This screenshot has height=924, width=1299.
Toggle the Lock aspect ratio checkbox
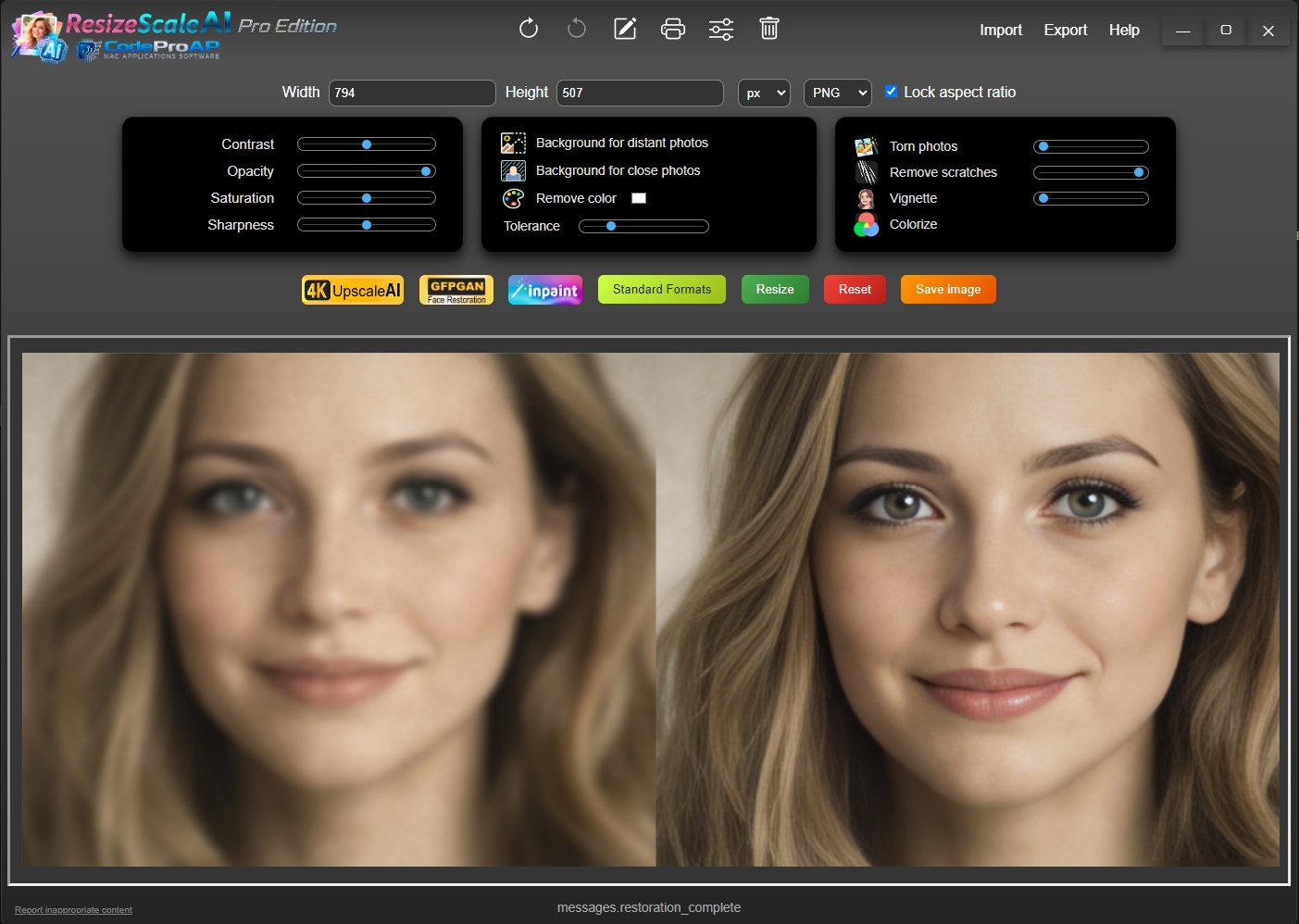892,92
